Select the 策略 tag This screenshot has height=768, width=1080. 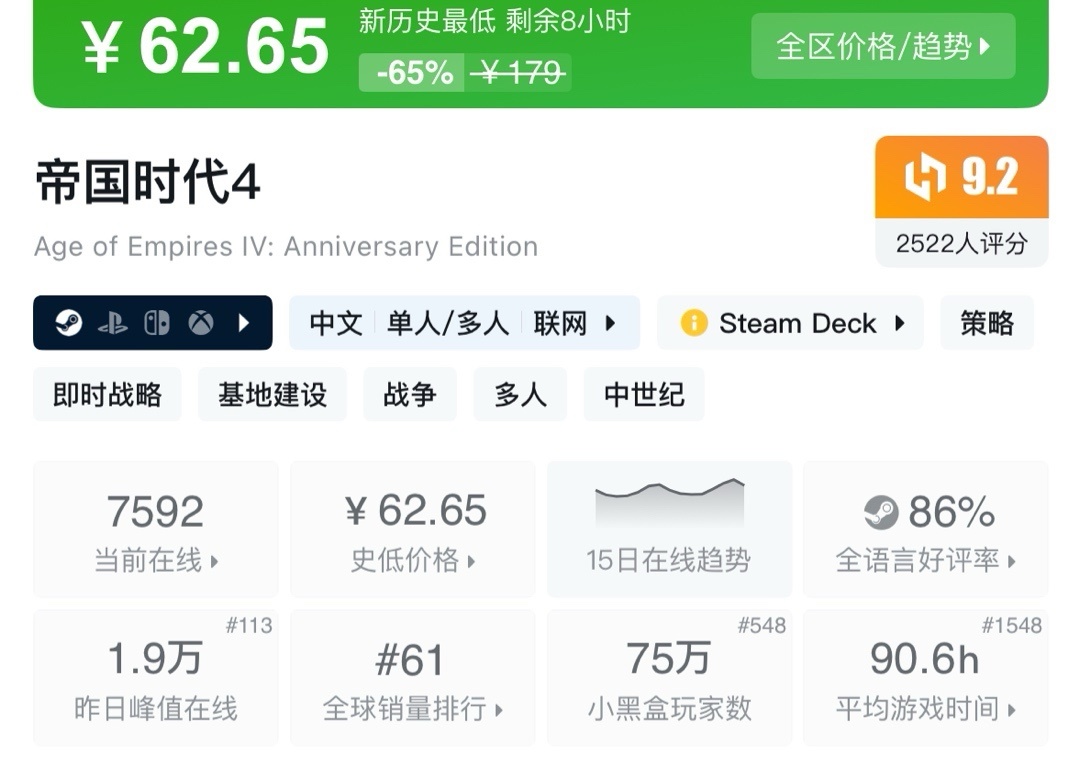pos(986,323)
